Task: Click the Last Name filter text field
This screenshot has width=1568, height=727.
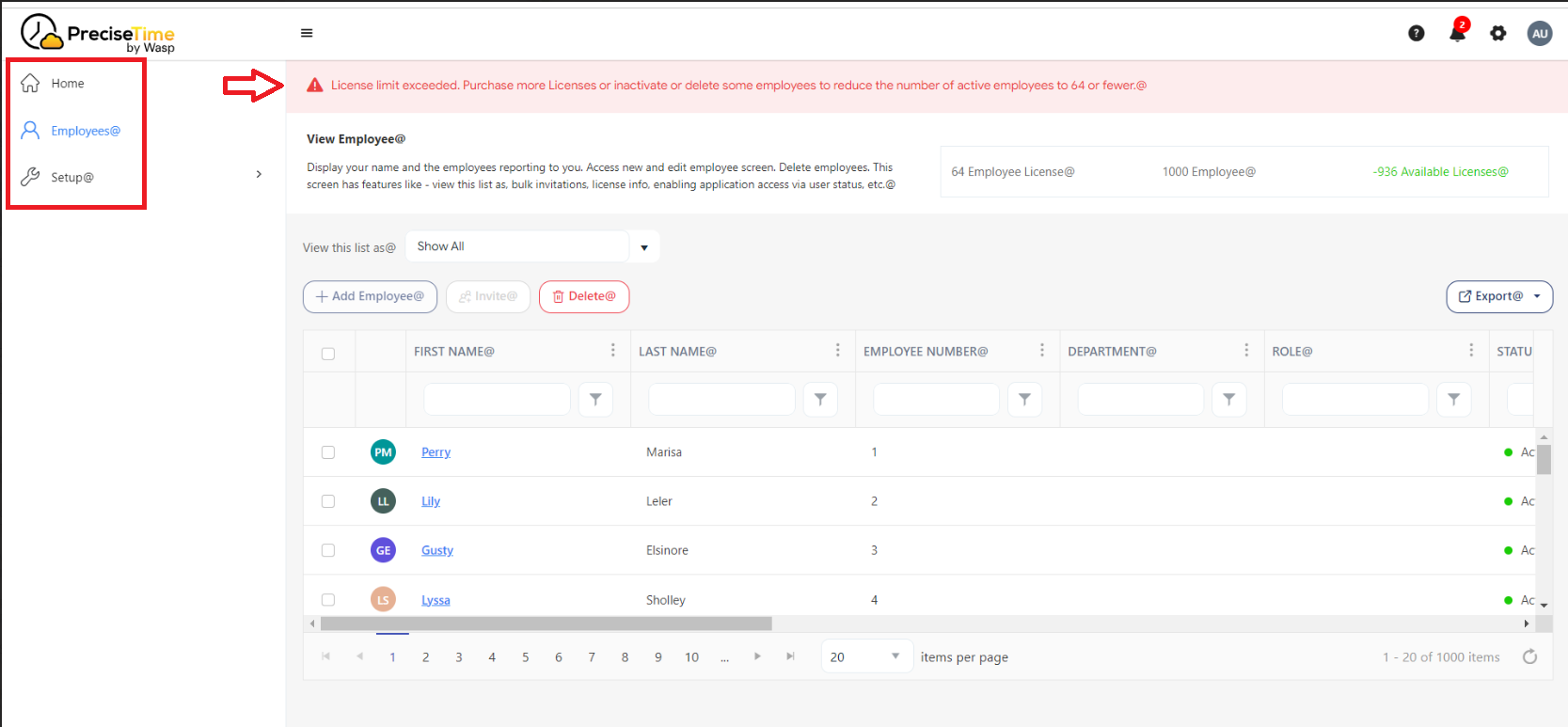Action: [721, 400]
